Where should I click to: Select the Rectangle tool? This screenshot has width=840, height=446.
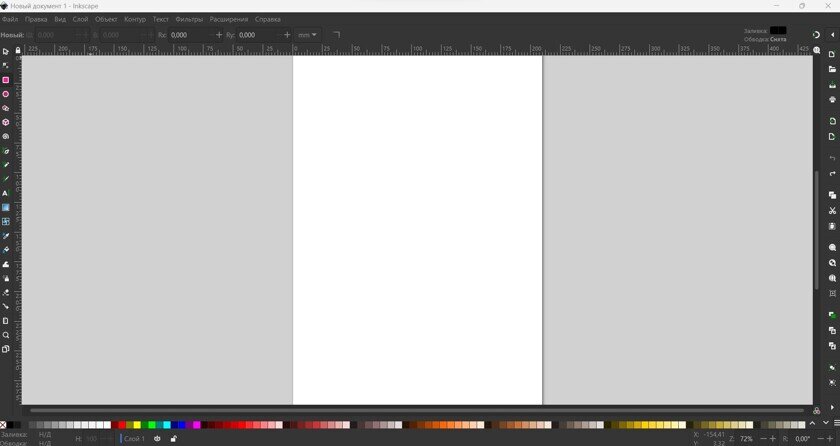tap(5, 80)
